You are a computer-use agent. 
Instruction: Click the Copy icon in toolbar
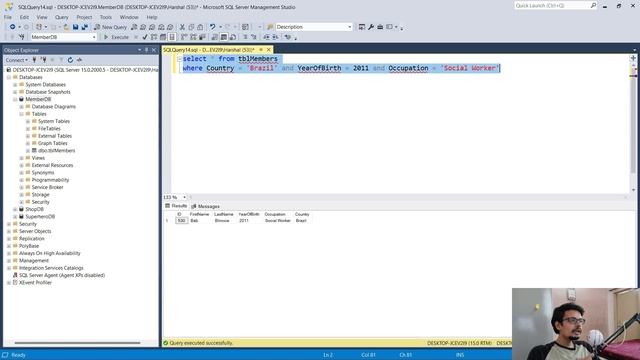(x=191, y=27)
